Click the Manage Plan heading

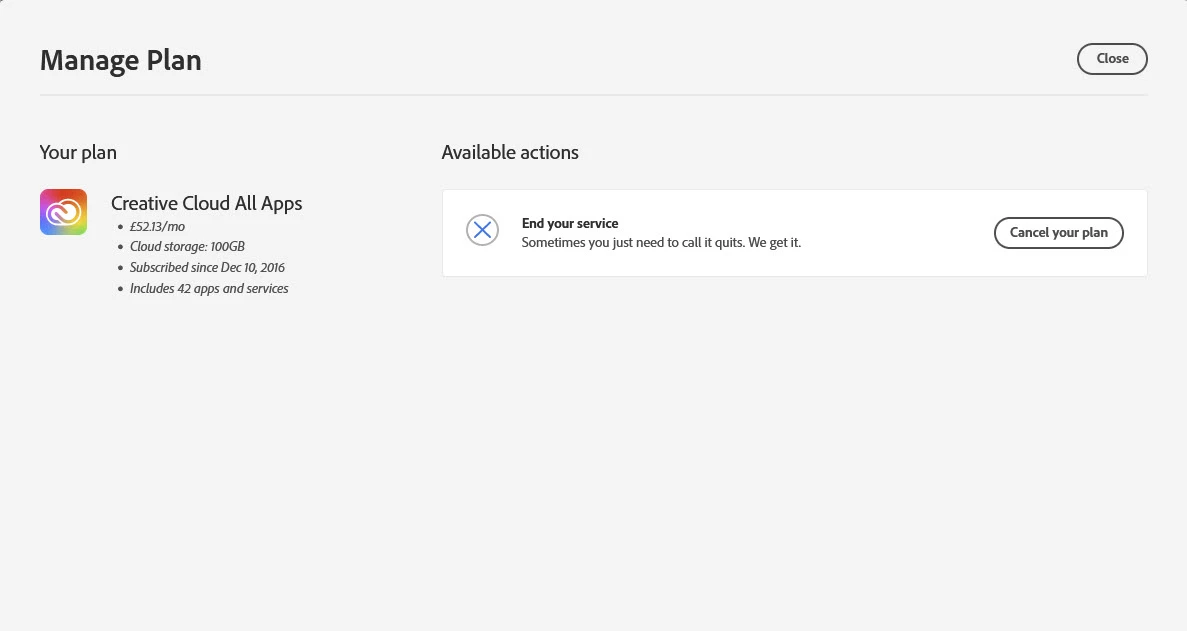click(121, 61)
